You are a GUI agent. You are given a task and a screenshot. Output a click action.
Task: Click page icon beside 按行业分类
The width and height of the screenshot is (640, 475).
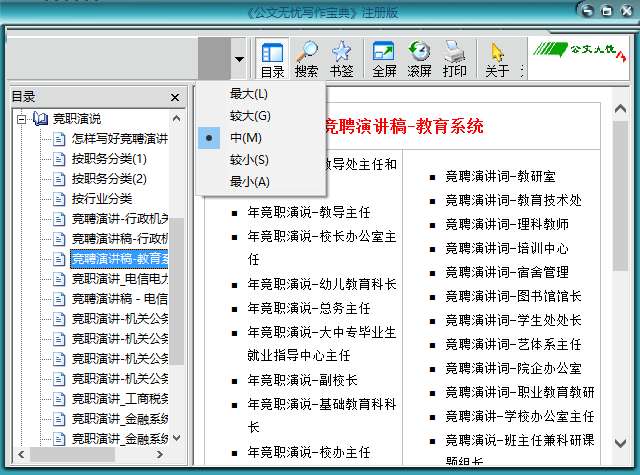pos(59,199)
